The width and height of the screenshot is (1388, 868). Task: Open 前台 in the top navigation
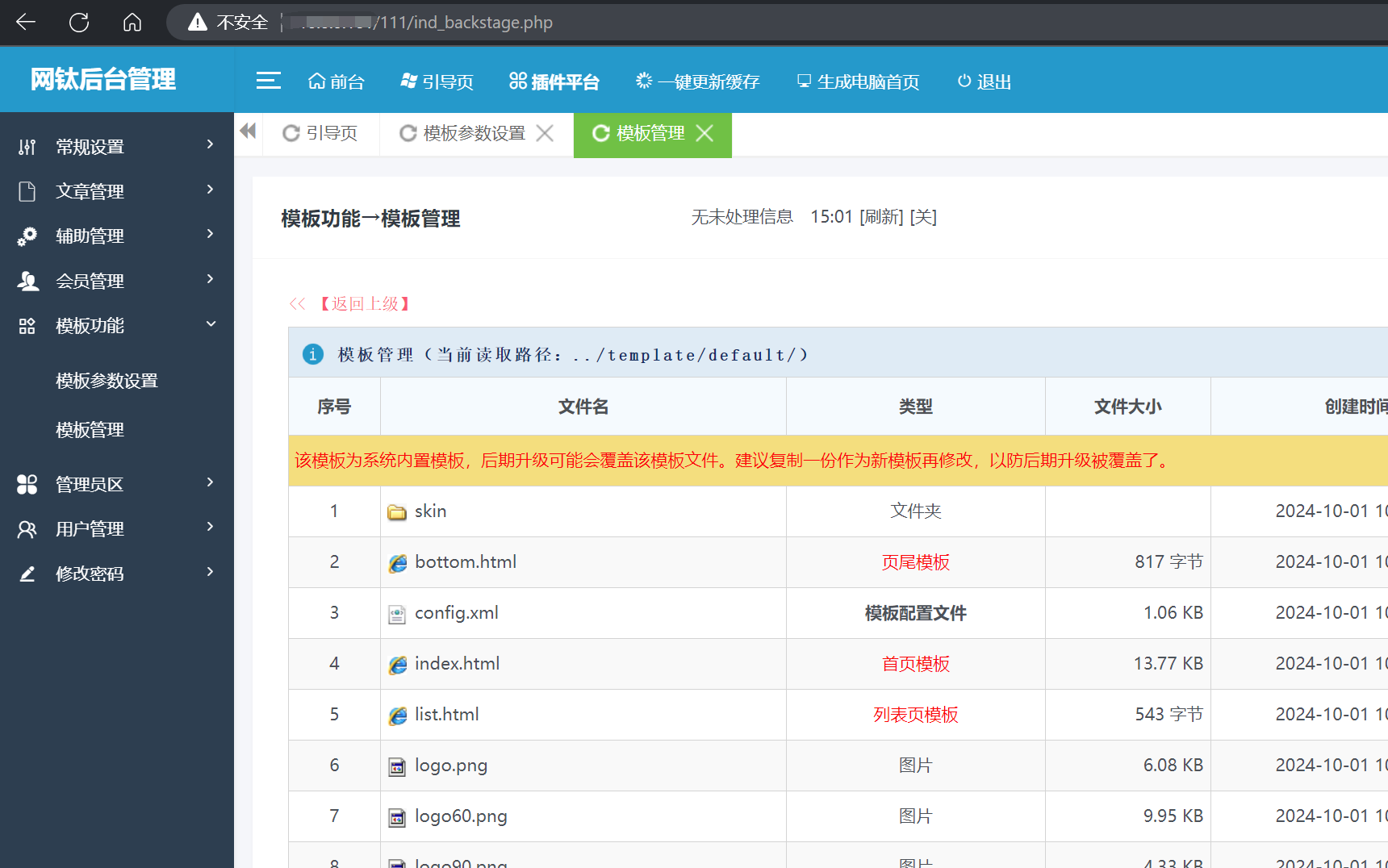click(x=337, y=81)
